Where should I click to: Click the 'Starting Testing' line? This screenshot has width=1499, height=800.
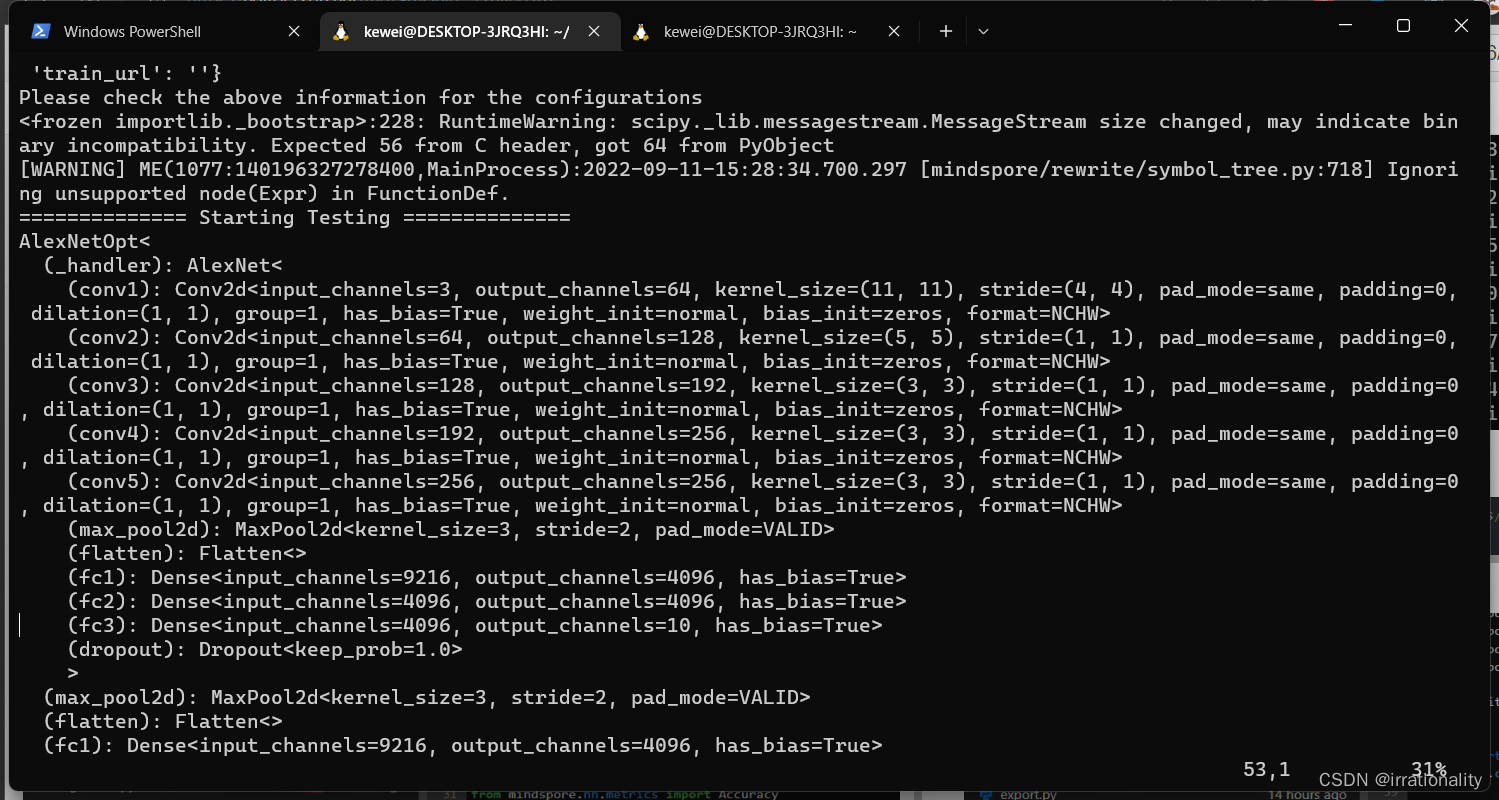[x=295, y=217]
